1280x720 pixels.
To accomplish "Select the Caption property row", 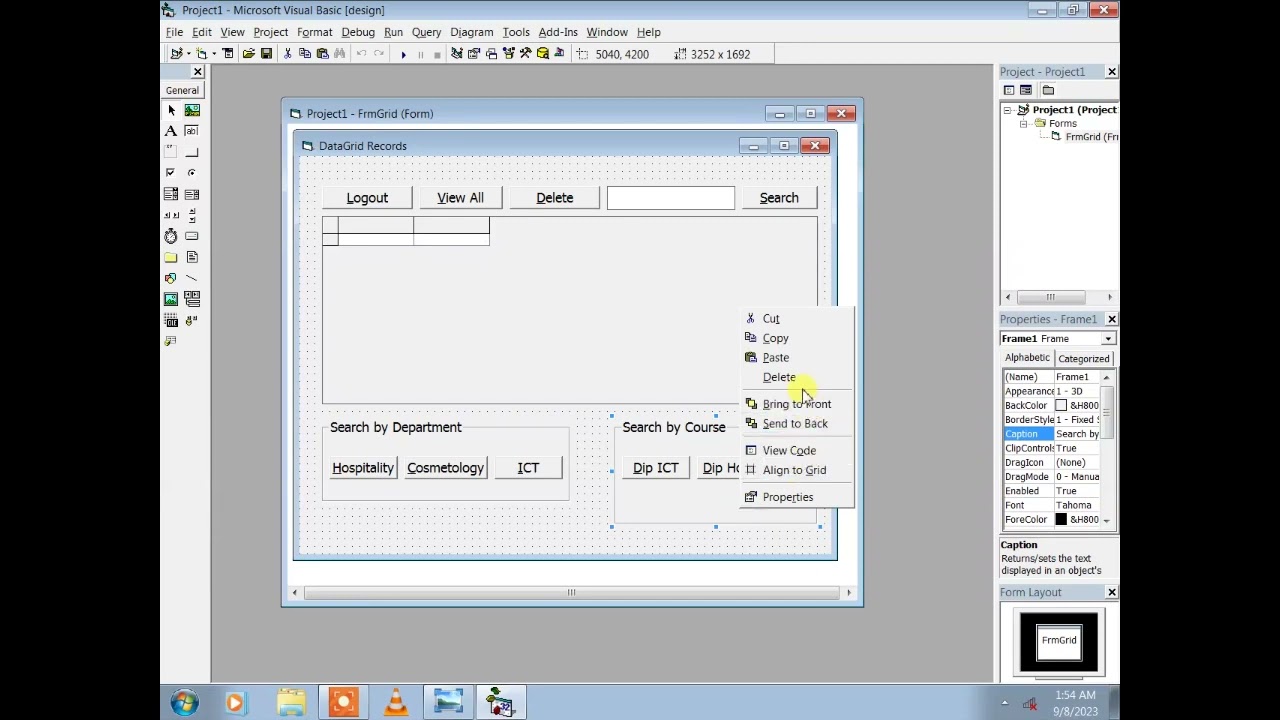I will pos(1051,434).
